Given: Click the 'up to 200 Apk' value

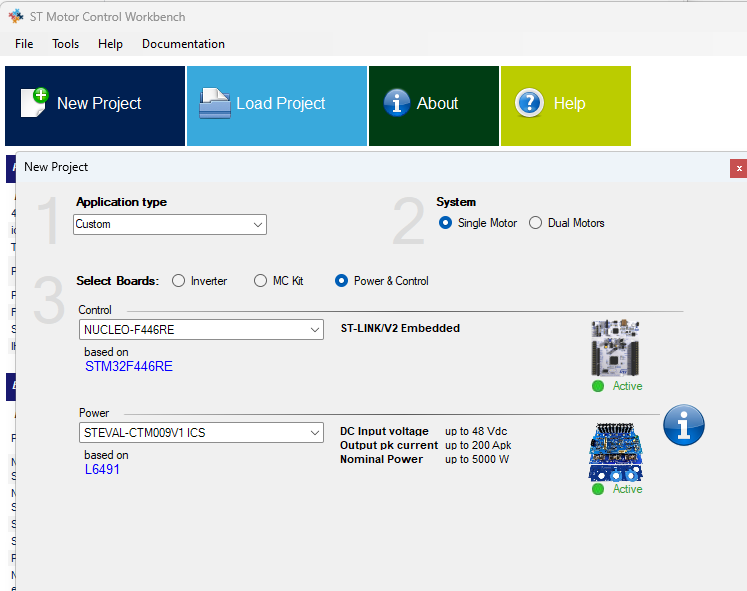Looking at the screenshot, I should pos(478,445).
